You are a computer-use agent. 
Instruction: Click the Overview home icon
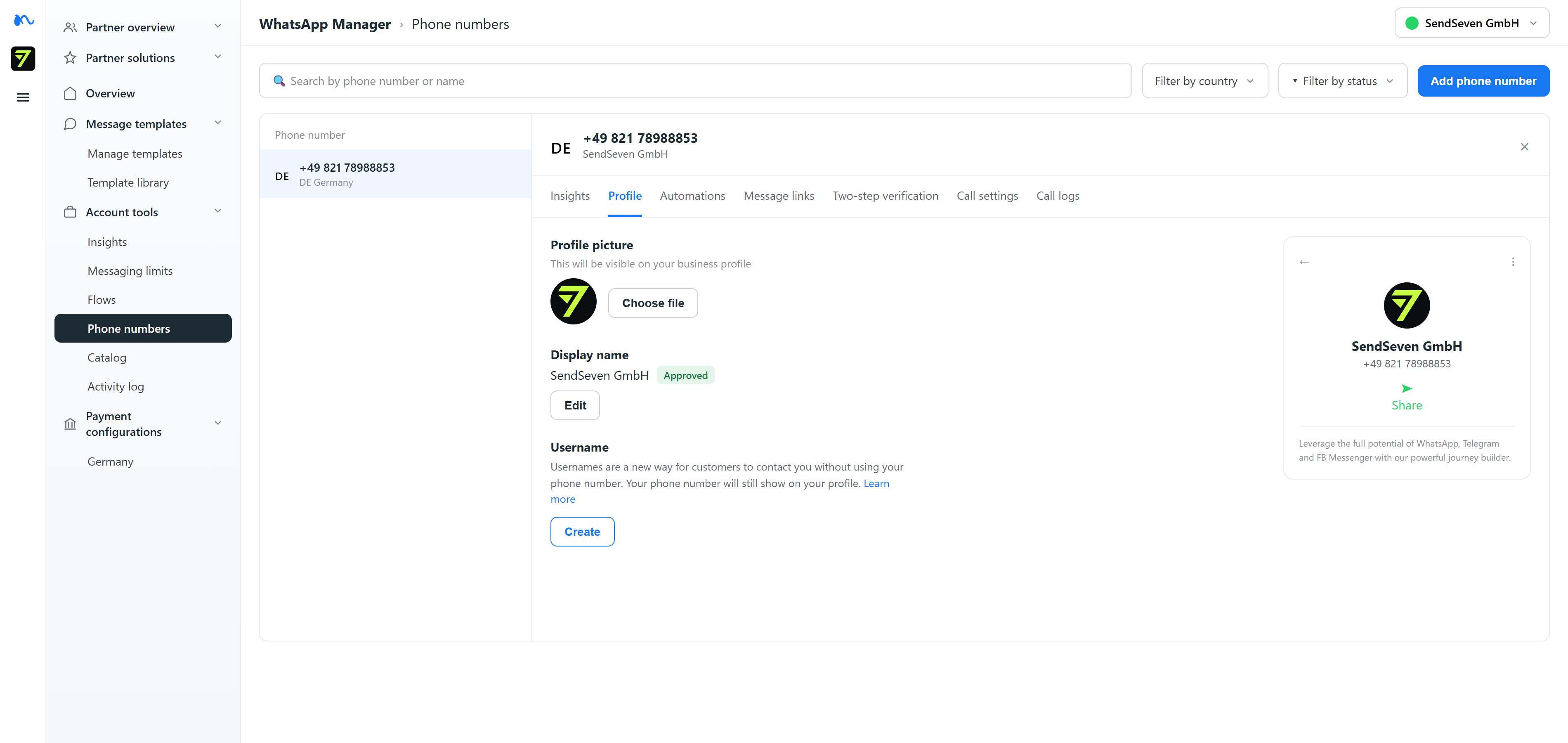pyautogui.click(x=70, y=93)
